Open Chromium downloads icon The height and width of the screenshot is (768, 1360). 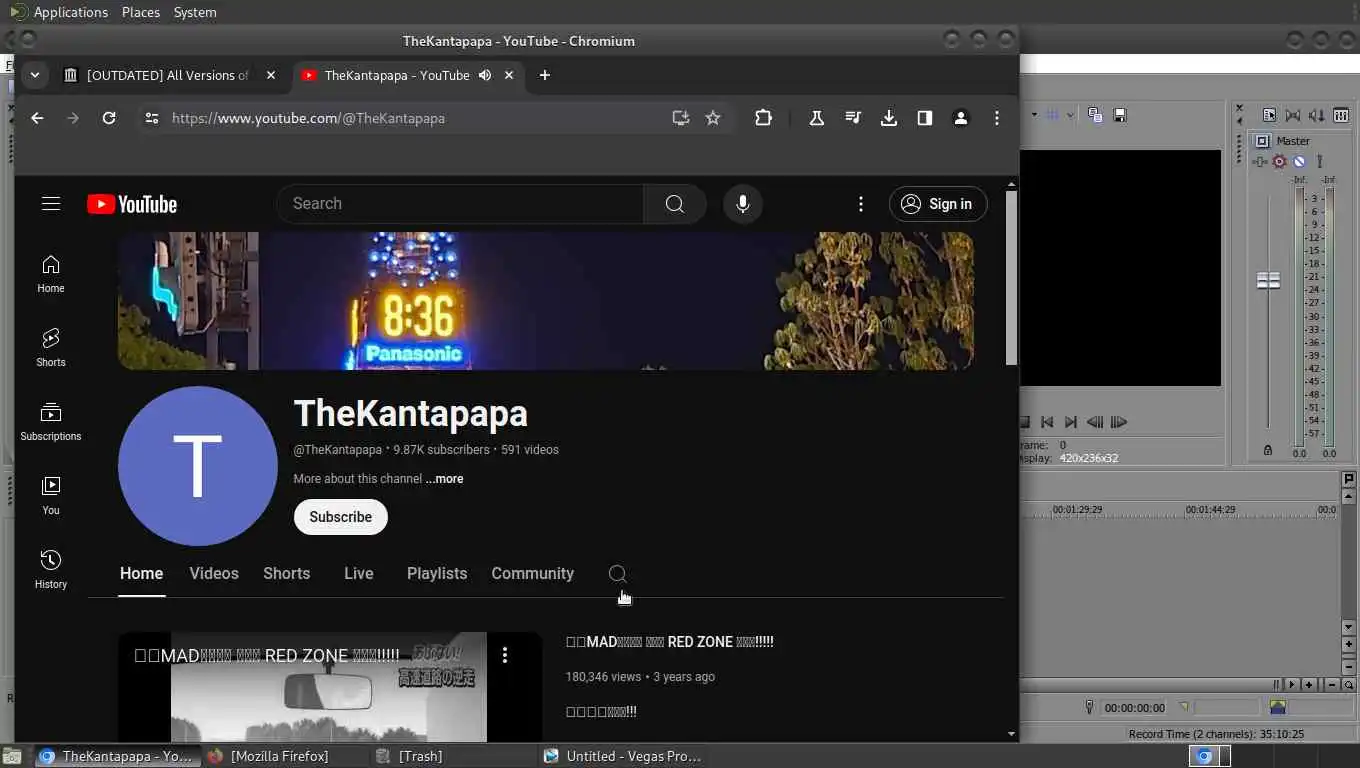pyautogui.click(x=889, y=118)
